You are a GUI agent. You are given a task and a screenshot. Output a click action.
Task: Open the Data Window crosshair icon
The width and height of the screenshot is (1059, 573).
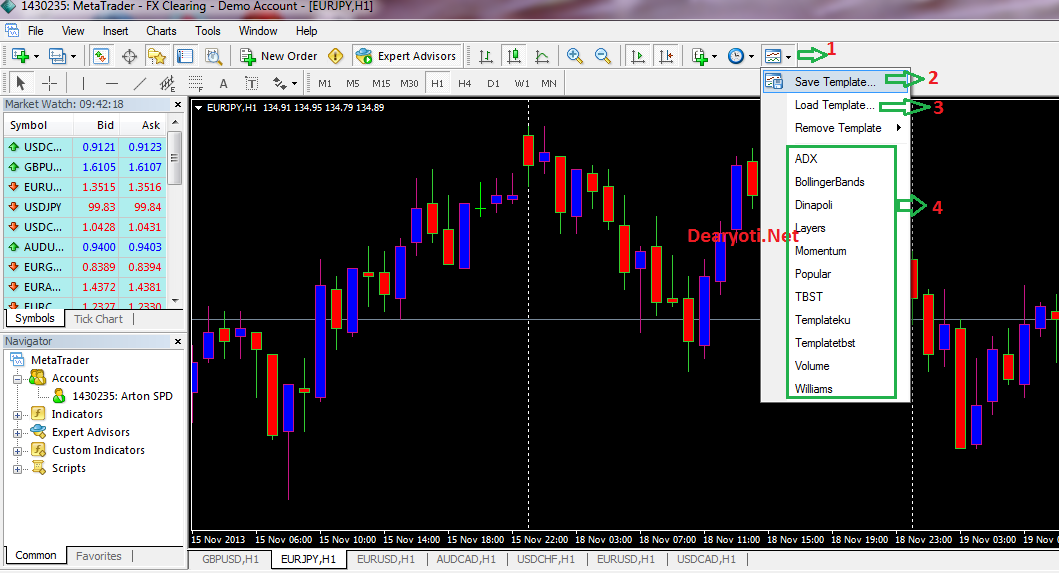(129, 56)
